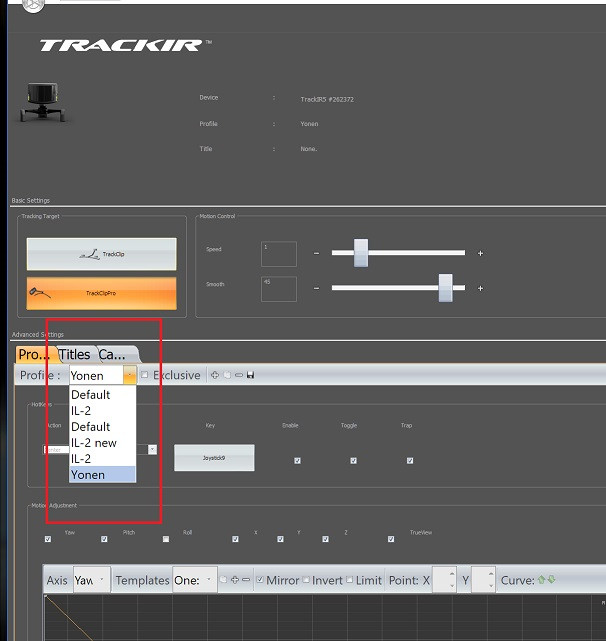Enable the Roll axis checkbox
Image resolution: width=606 pixels, height=641 pixels.
point(166,539)
